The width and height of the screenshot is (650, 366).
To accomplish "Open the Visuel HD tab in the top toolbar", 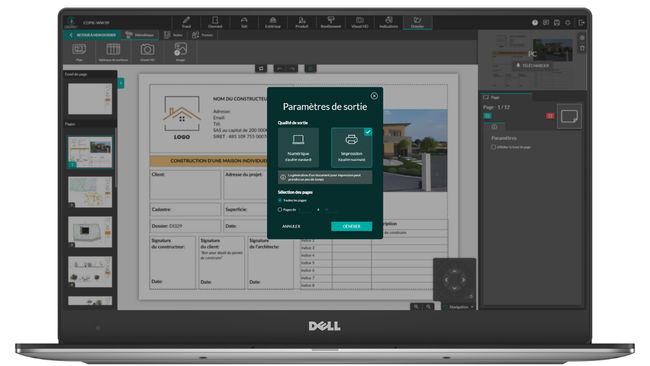I will [359, 22].
